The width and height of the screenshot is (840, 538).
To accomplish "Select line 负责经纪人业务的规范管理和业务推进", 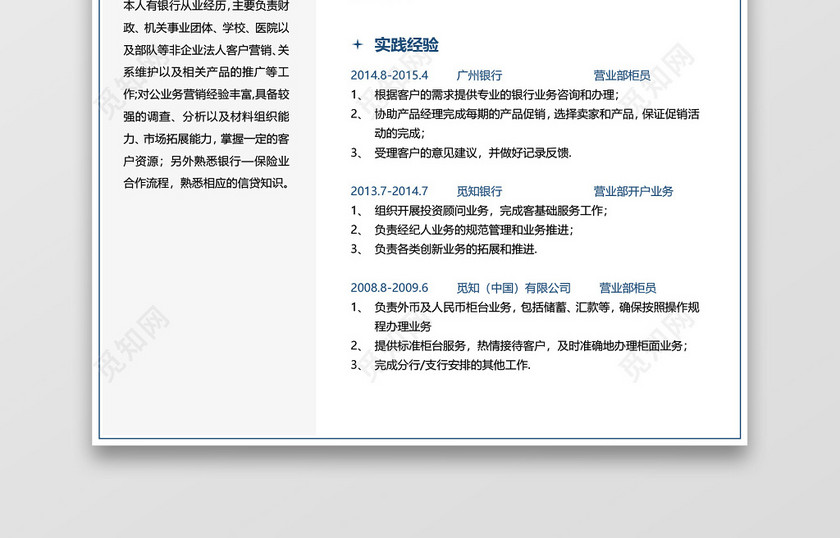I will (474, 230).
